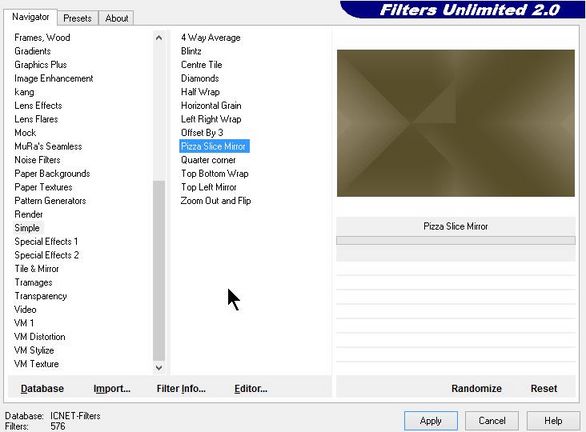
Task: Choose MuRa's Seamless category
Action: point(48,146)
